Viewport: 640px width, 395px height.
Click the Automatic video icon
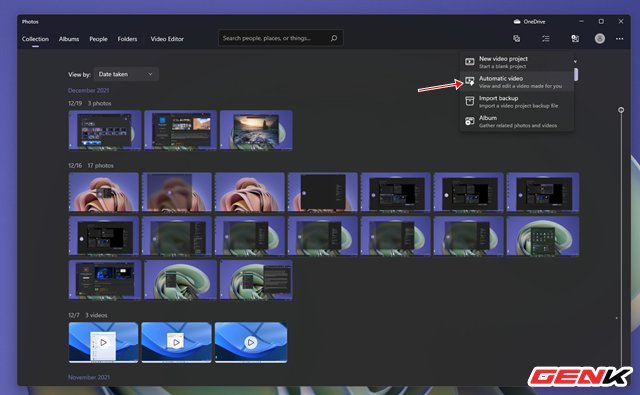coord(470,82)
